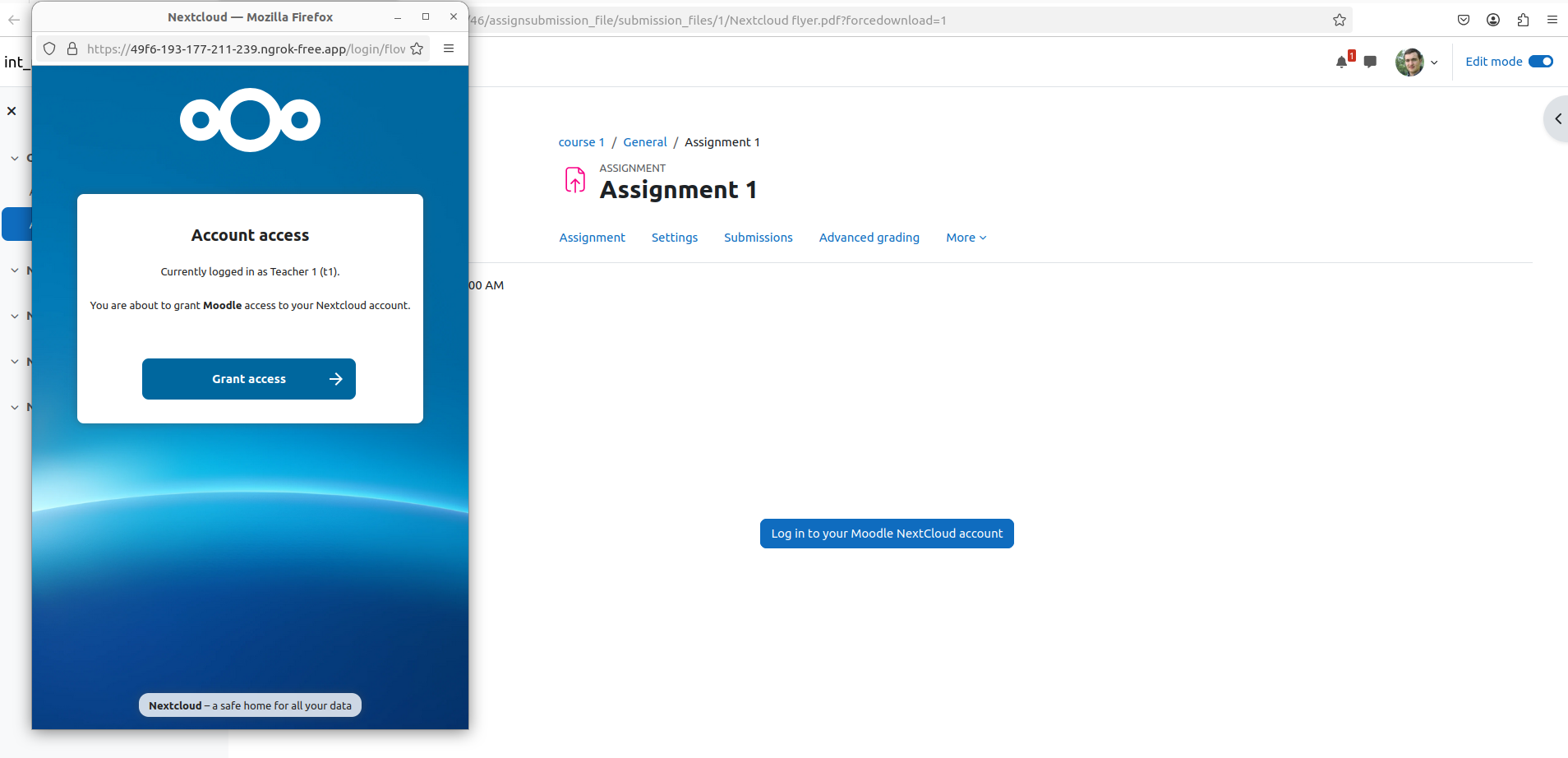Image resolution: width=1568 pixels, height=758 pixels.
Task: Open the messaging chat bubble icon
Action: (x=1370, y=62)
